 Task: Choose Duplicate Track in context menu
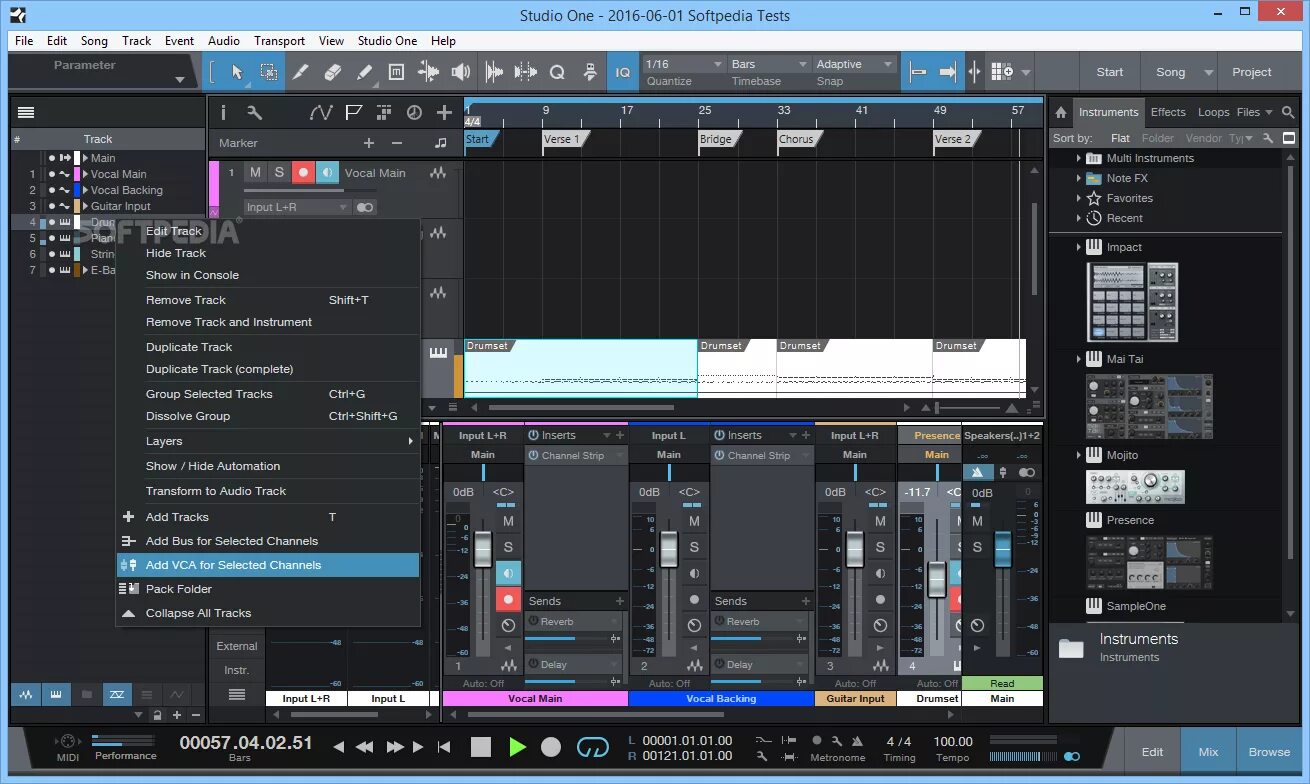(x=267, y=347)
